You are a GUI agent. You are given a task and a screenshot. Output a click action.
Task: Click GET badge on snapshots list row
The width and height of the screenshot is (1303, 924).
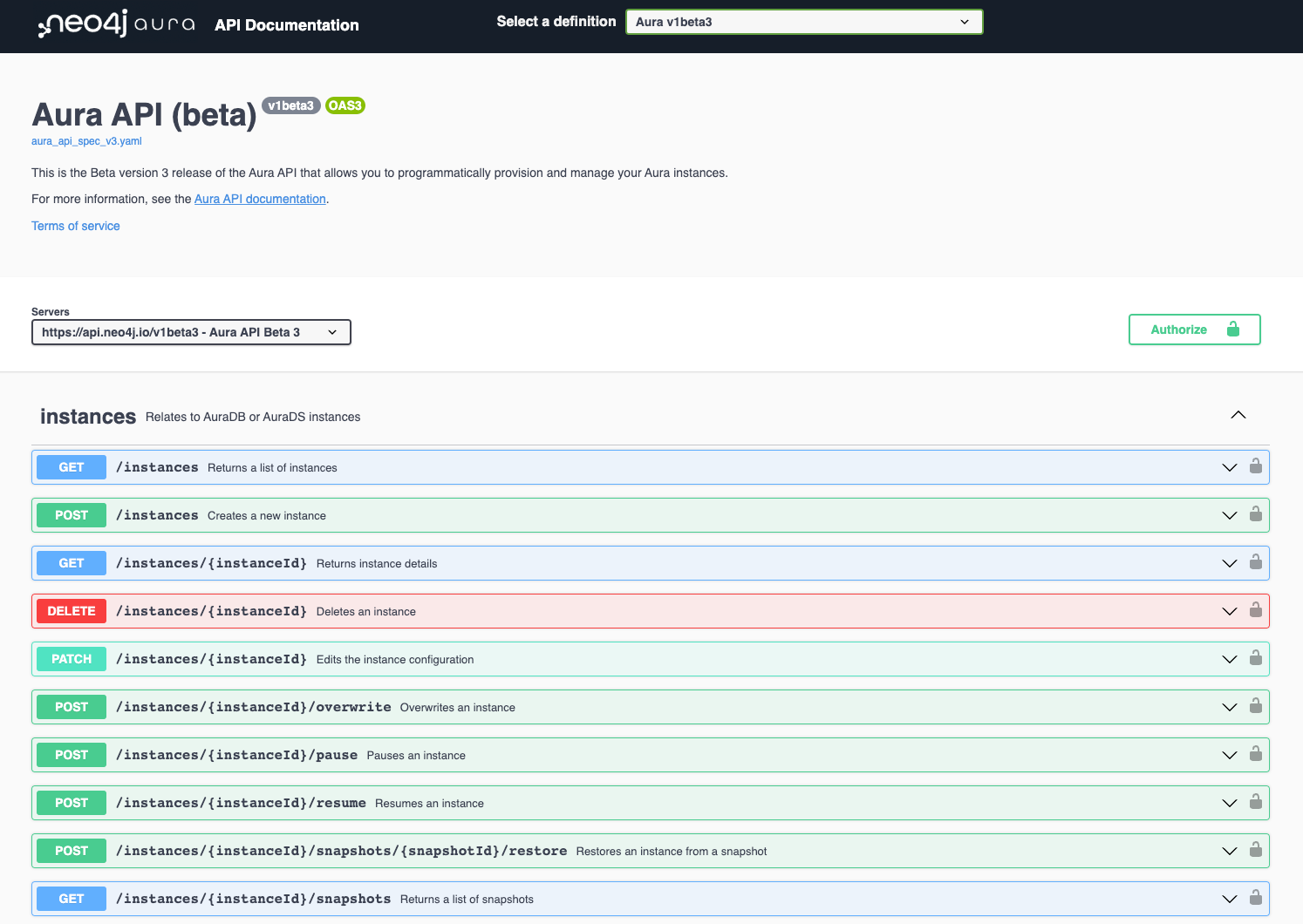point(72,899)
